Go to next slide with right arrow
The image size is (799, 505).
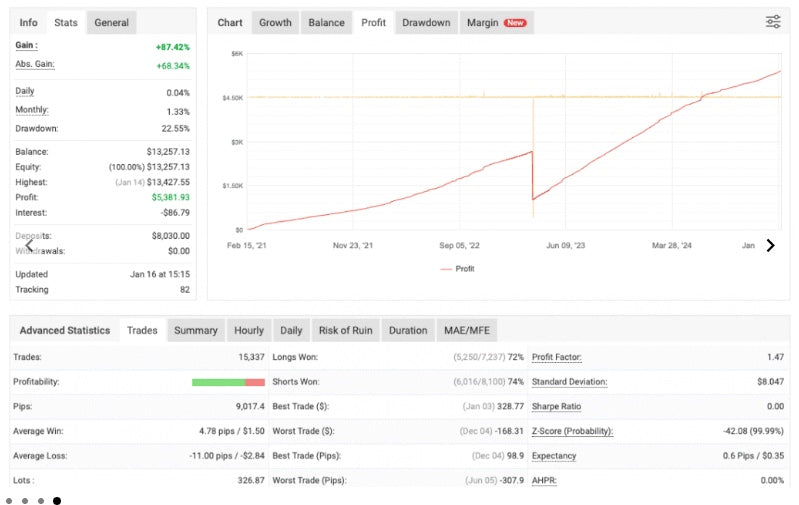coord(770,246)
